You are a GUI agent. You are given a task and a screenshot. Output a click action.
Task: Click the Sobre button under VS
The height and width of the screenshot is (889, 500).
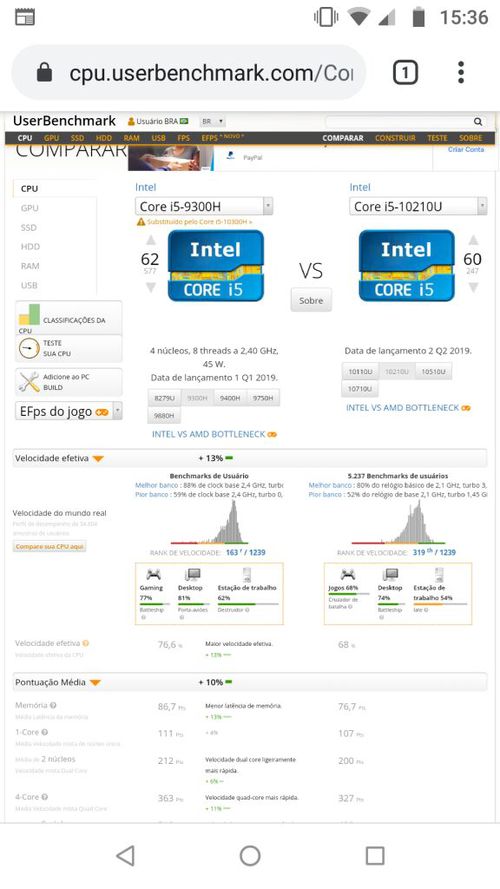[x=311, y=300]
